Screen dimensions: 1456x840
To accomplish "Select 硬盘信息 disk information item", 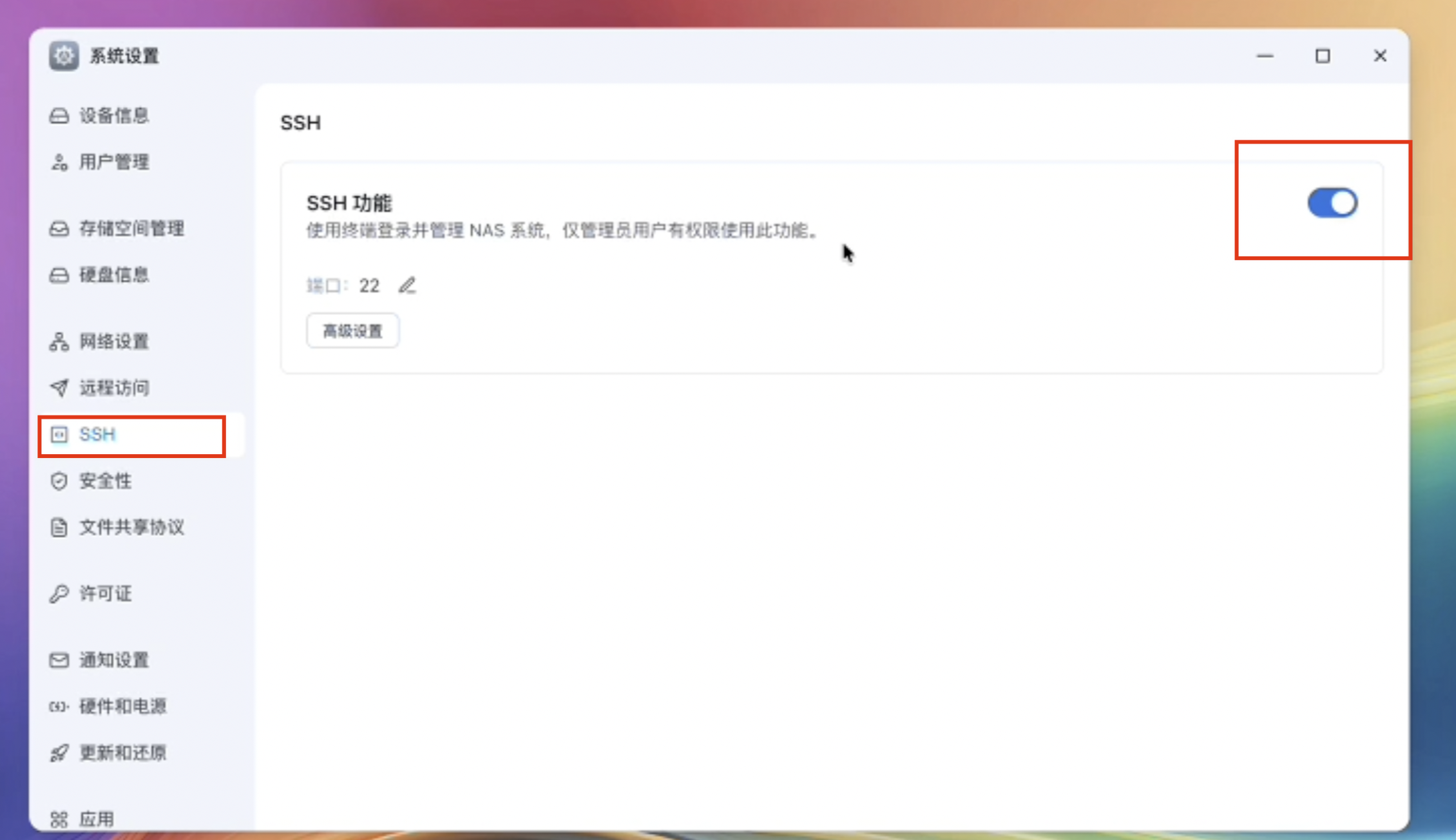I will click(x=114, y=275).
